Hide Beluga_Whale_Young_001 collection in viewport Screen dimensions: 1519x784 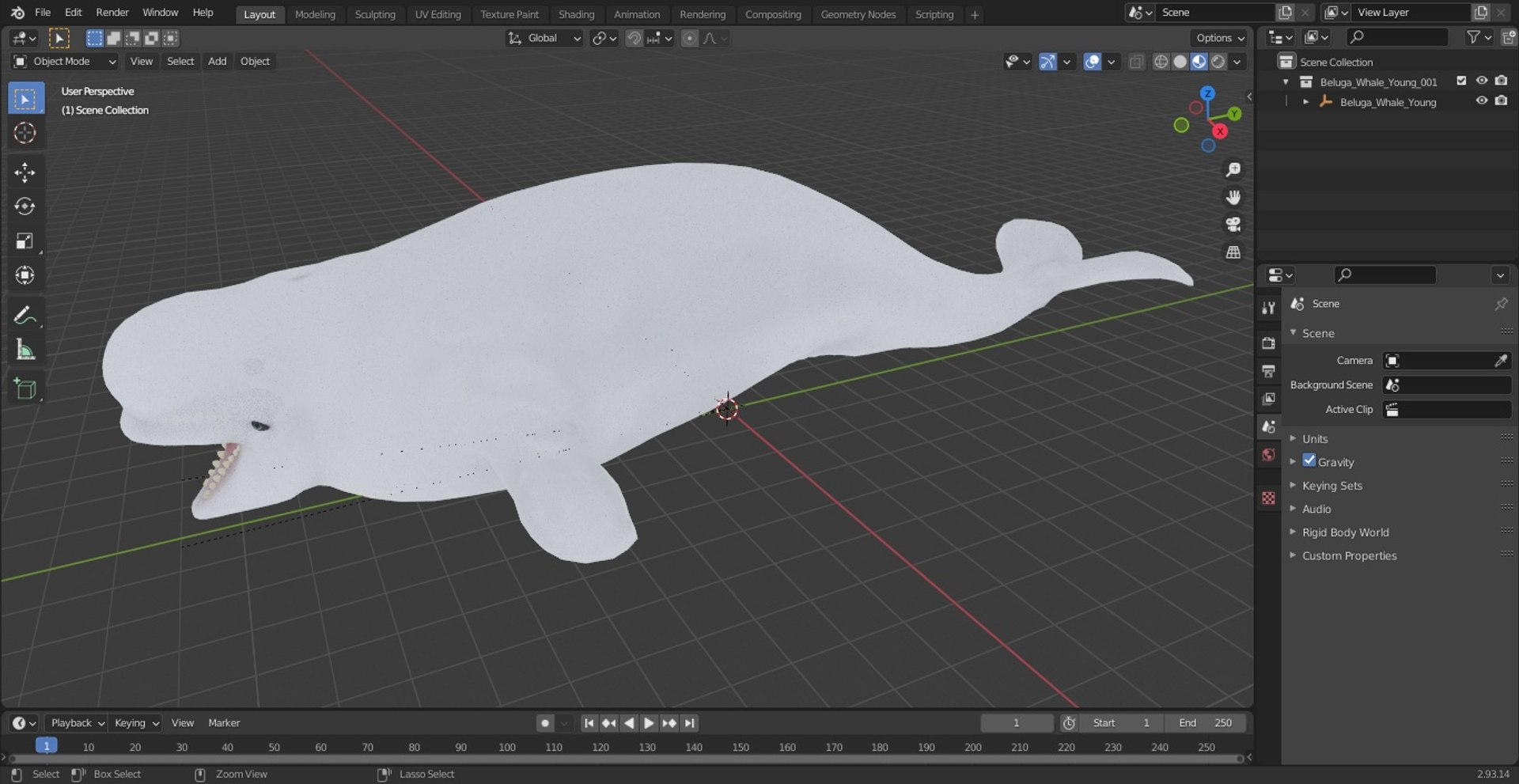pos(1481,81)
